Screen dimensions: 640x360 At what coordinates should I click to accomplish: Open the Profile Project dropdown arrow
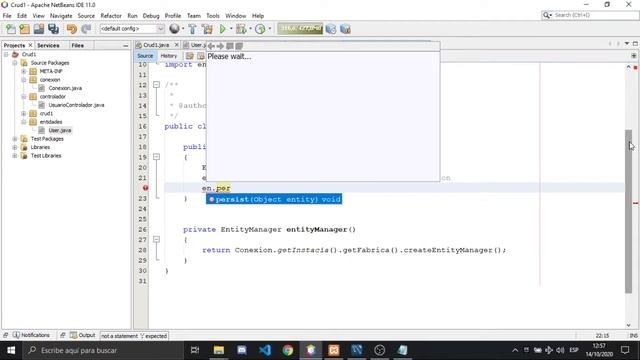coord(269,29)
